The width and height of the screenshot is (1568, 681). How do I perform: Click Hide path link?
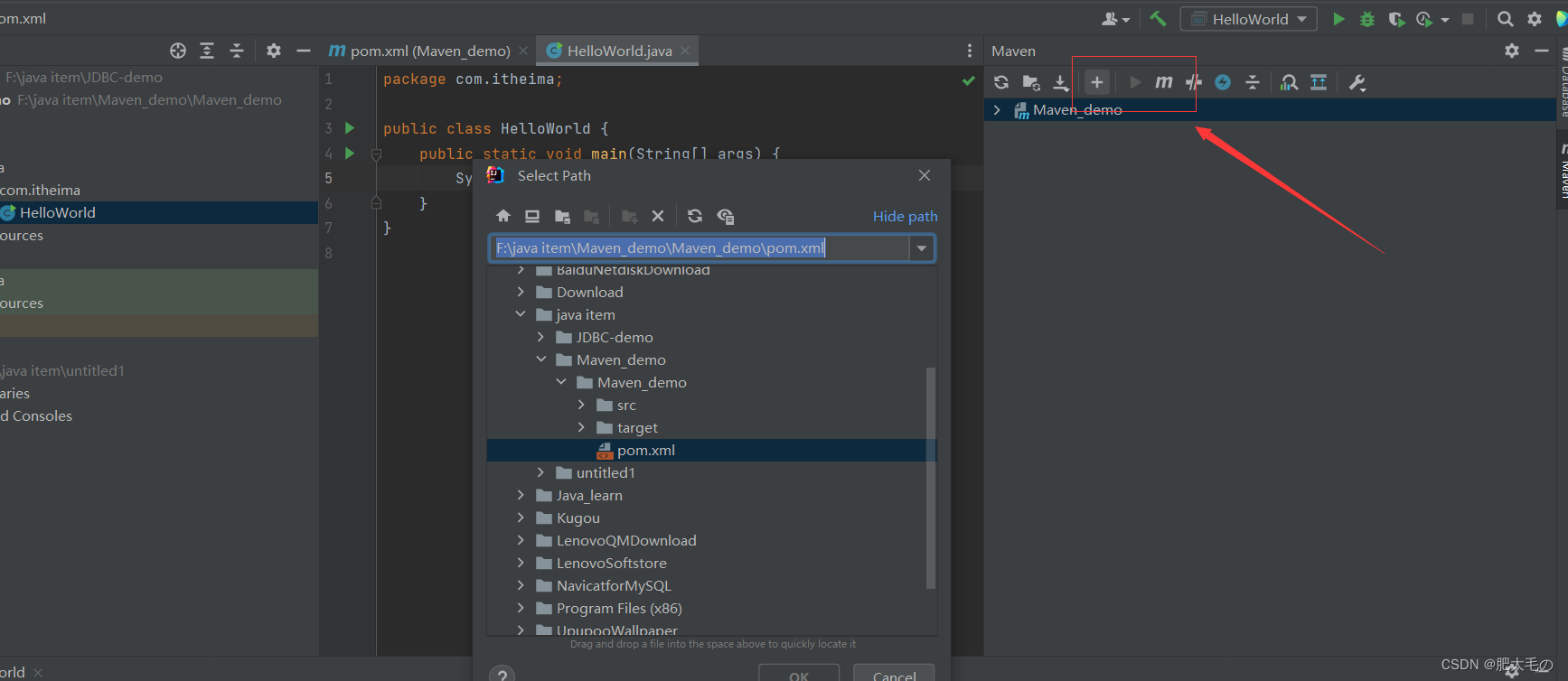point(905,216)
